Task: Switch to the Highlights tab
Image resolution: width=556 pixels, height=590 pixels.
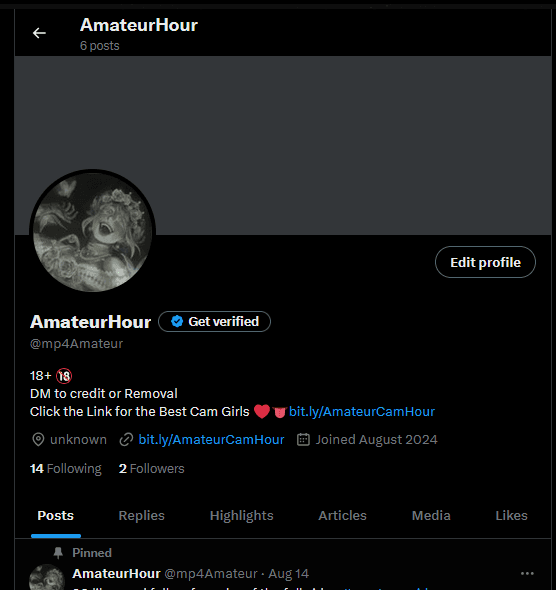Action: pyautogui.click(x=242, y=515)
